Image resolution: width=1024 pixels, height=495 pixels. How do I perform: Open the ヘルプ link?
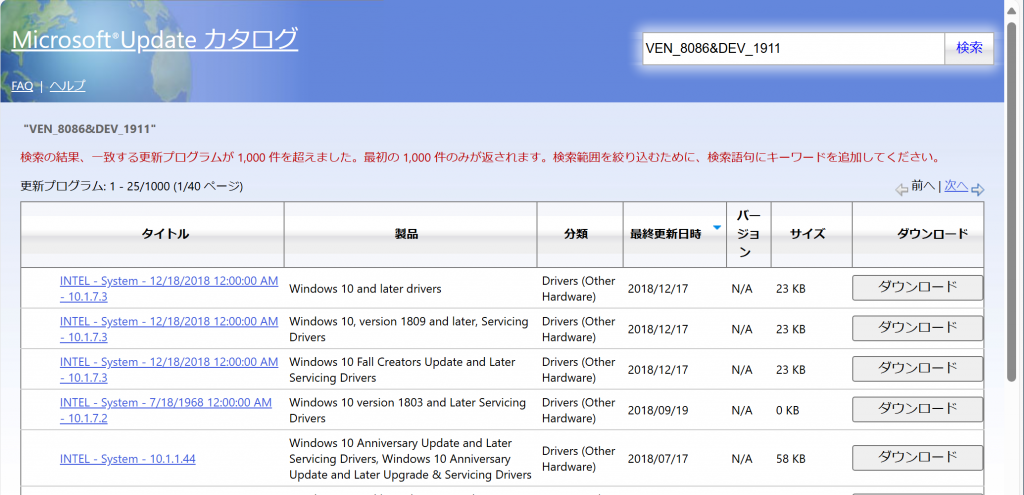67,86
